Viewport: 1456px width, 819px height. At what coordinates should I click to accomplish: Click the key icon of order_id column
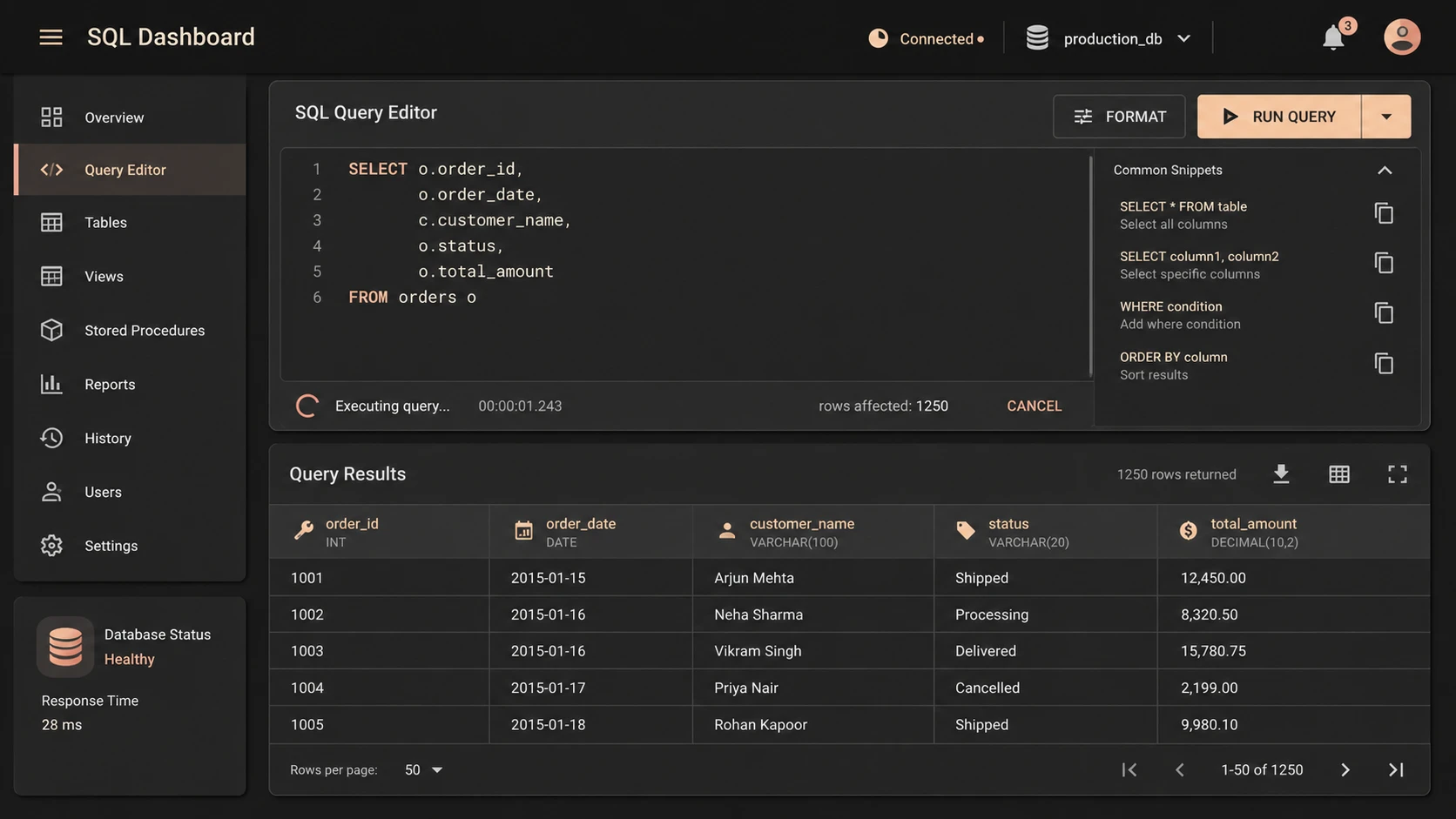tap(303, 530)
